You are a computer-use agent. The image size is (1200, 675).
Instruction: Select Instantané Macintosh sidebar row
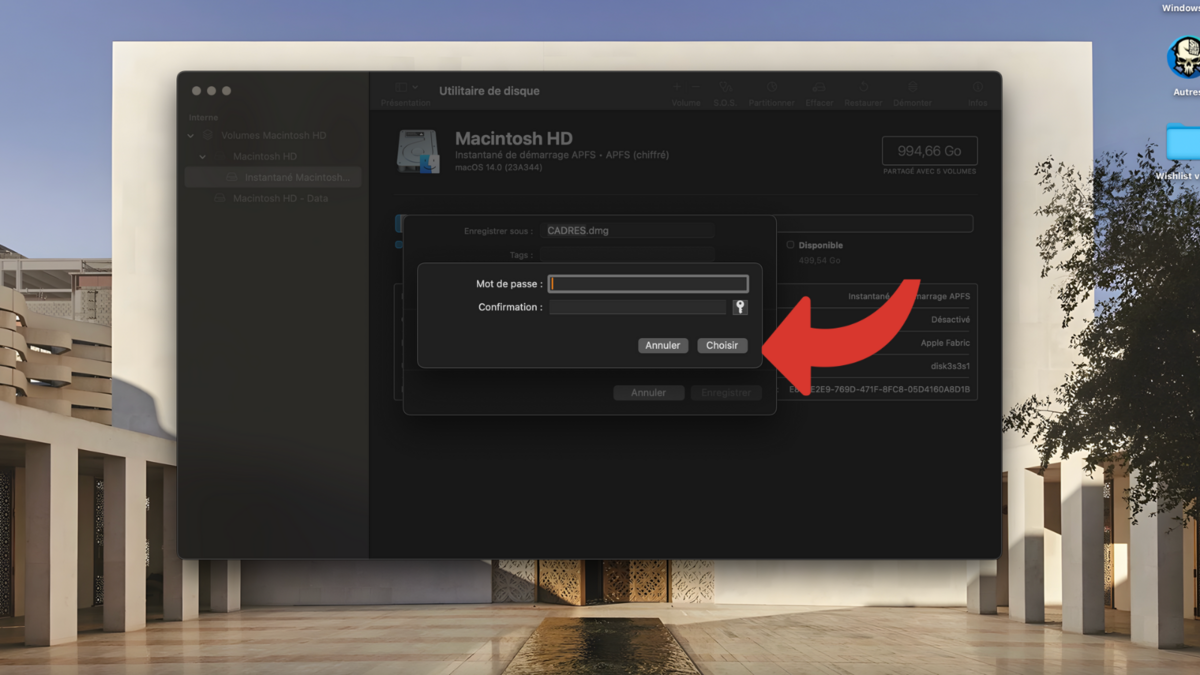pyautogui.click(x=272, y=177)
